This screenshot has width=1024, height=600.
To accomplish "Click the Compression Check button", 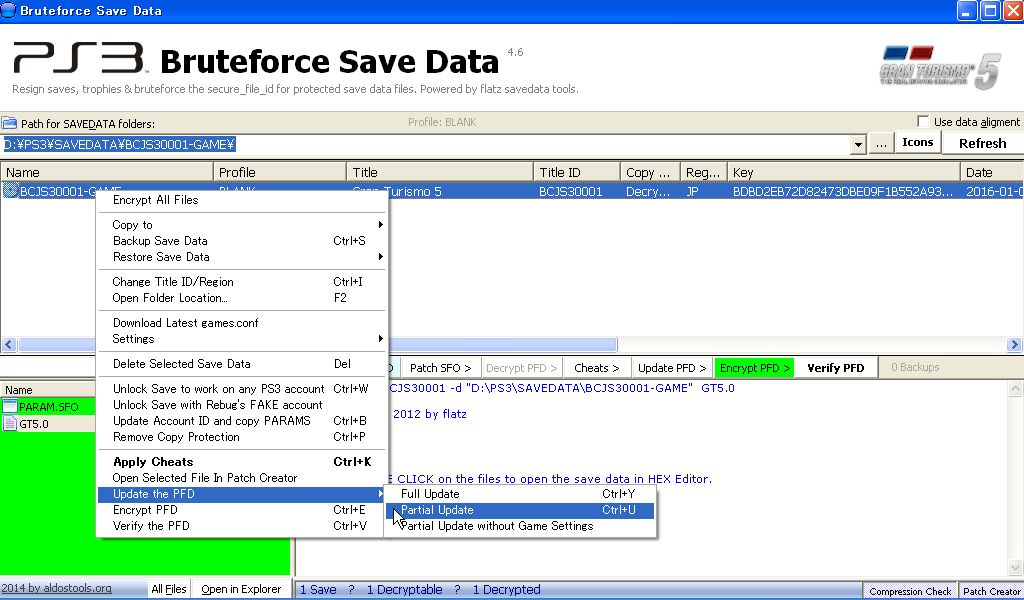I will coord(910,591).
